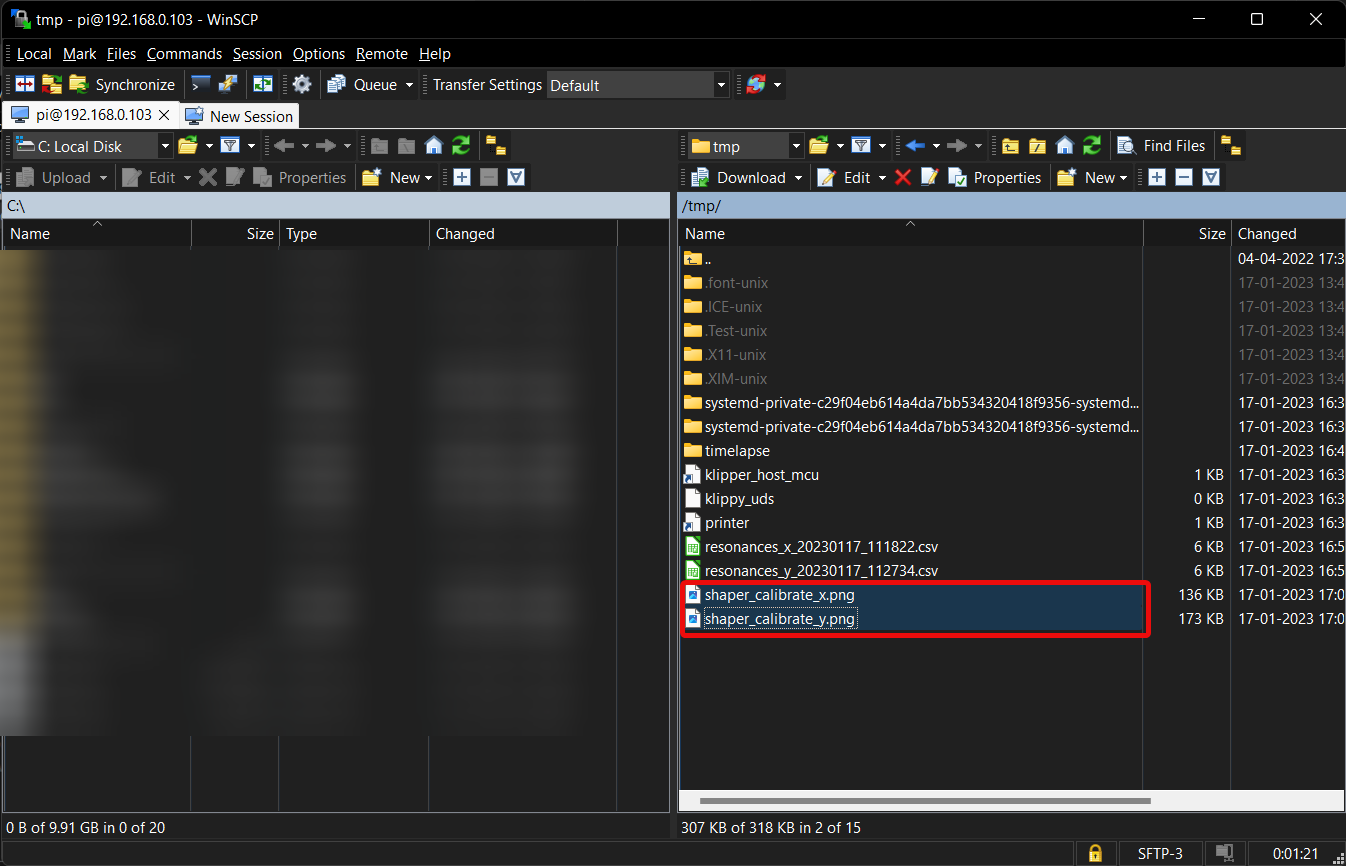Open the New Session tab
Viewport: 1346px width, 866px height.
coord(240,116)
